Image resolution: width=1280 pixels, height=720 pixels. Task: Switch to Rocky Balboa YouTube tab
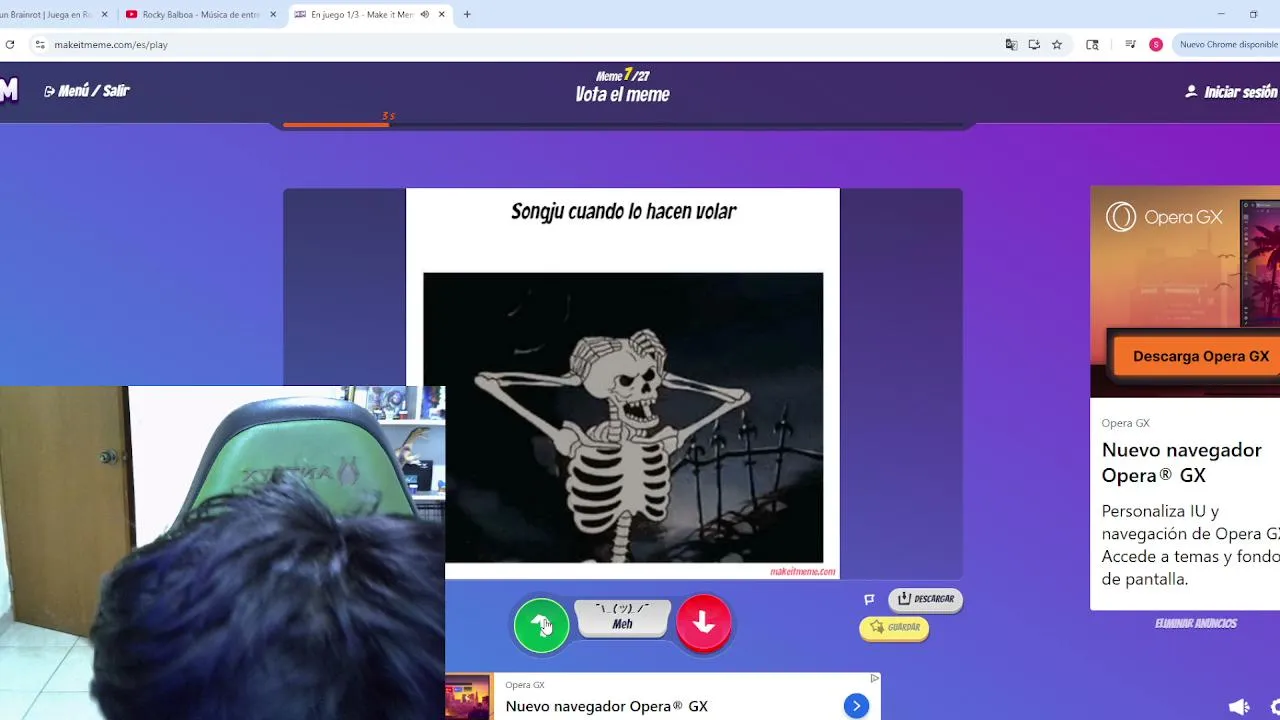coord(199,15)
